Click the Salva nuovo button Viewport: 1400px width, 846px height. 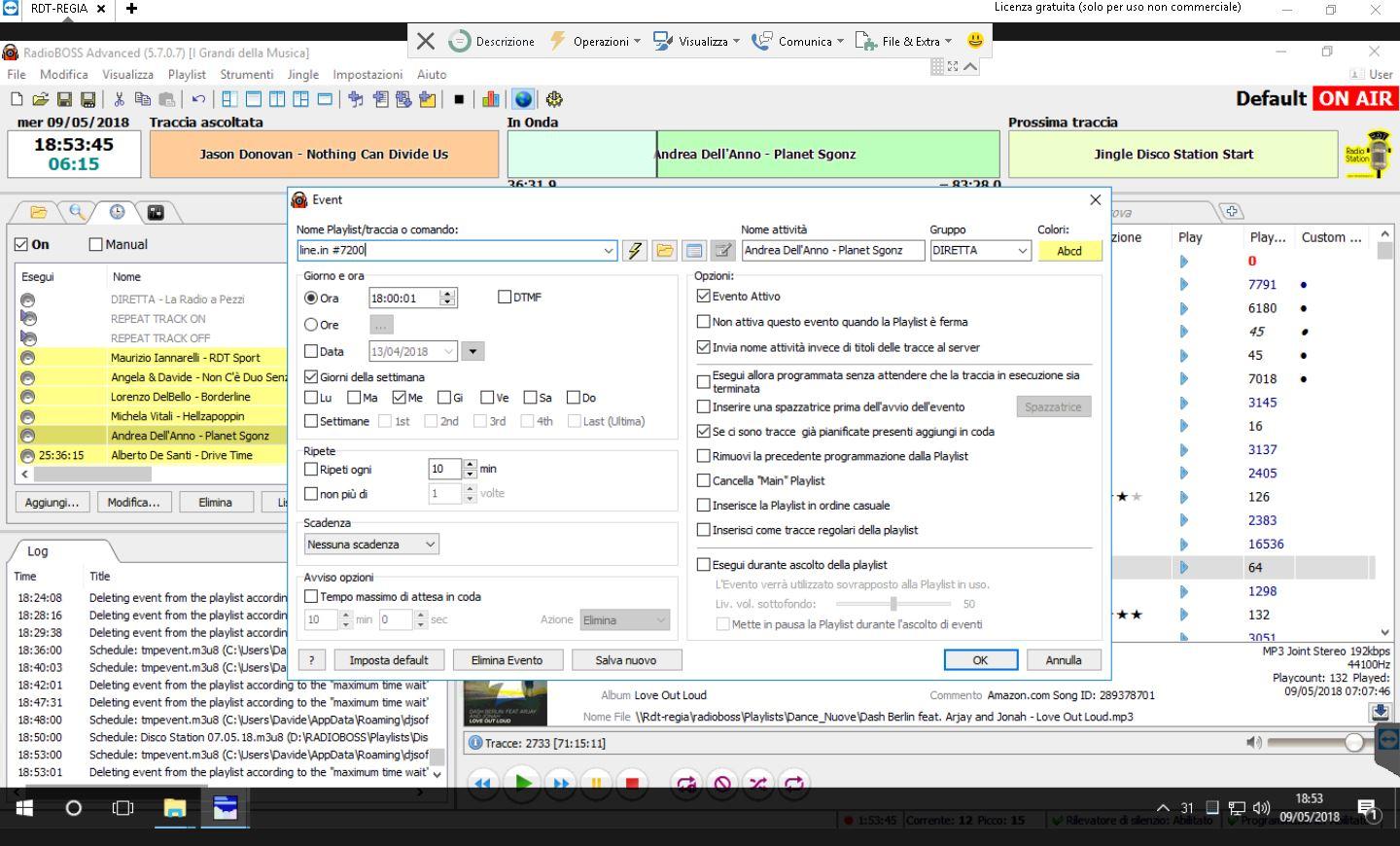[625, 660]
